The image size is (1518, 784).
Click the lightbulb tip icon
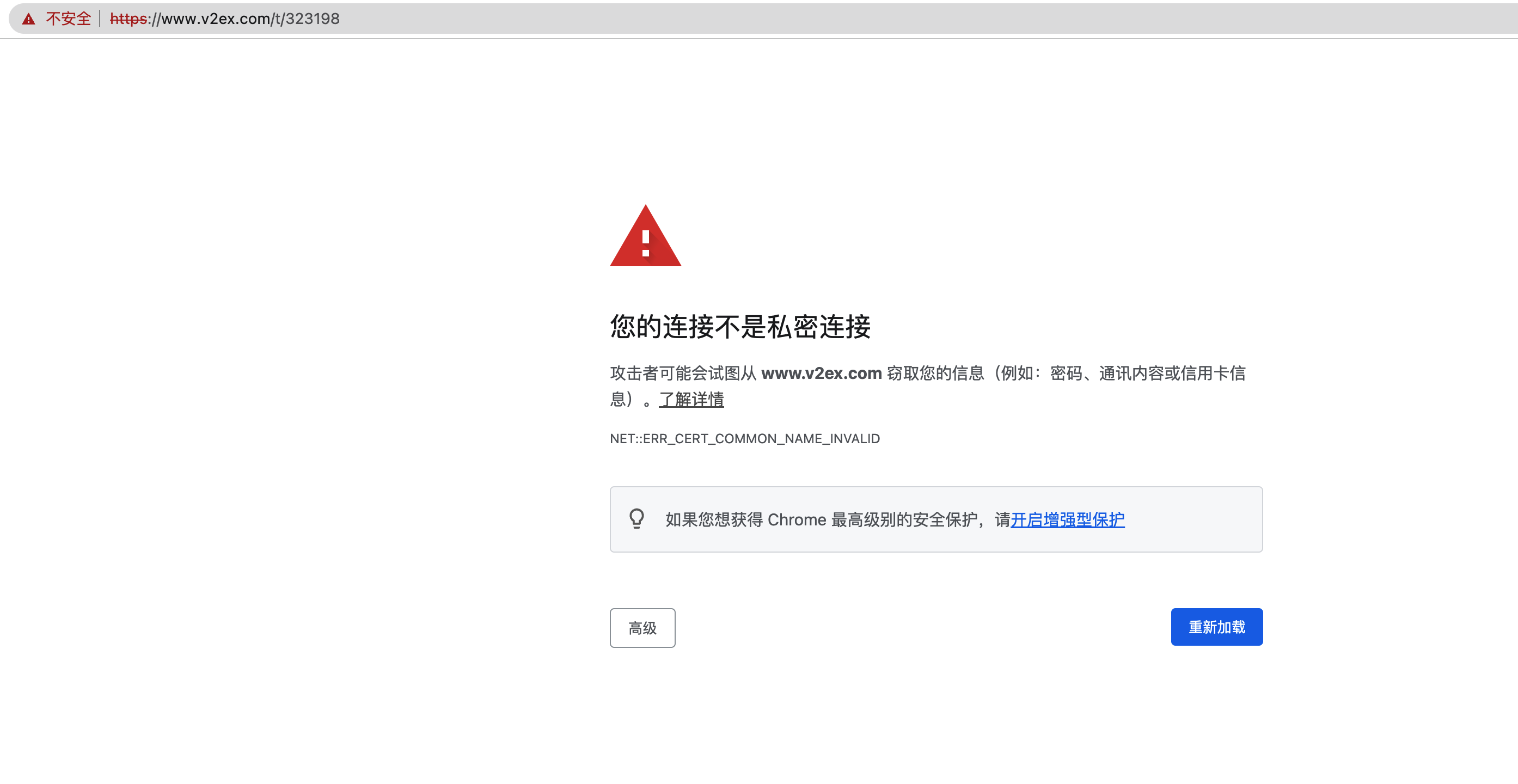(636, 519)
